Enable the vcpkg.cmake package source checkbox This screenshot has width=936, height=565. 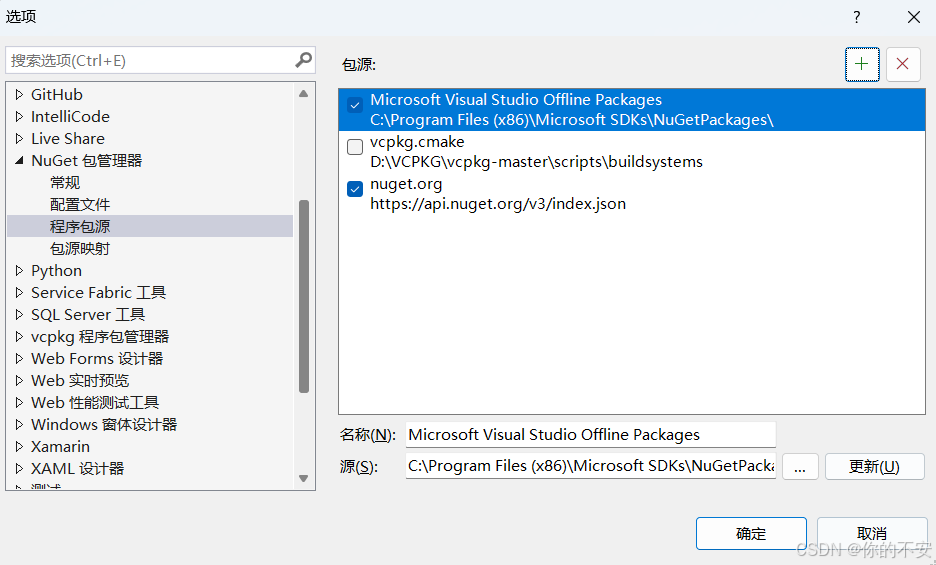click(355, 147)
